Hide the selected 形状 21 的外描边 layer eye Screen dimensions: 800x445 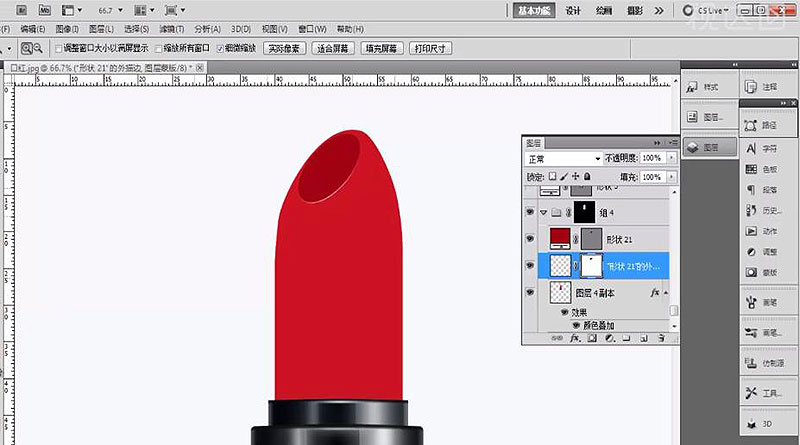(530, 265)
